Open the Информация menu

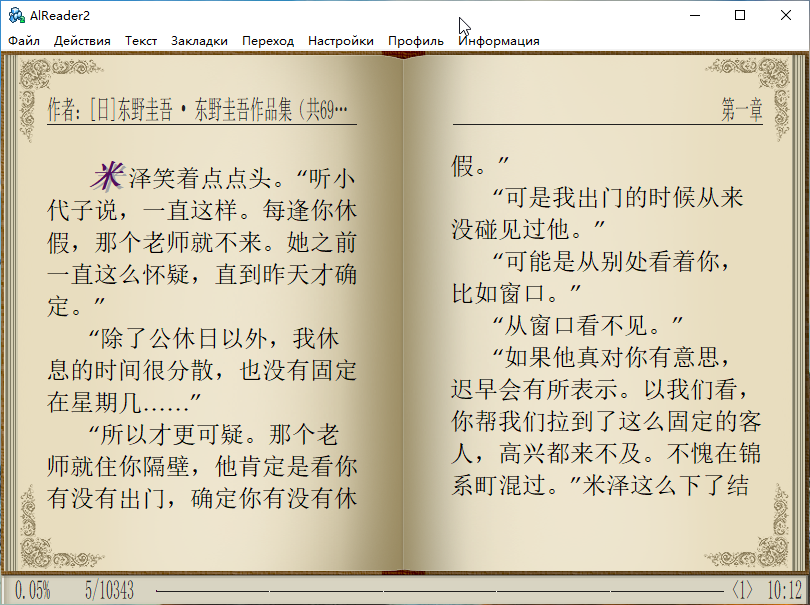[499, 41]
